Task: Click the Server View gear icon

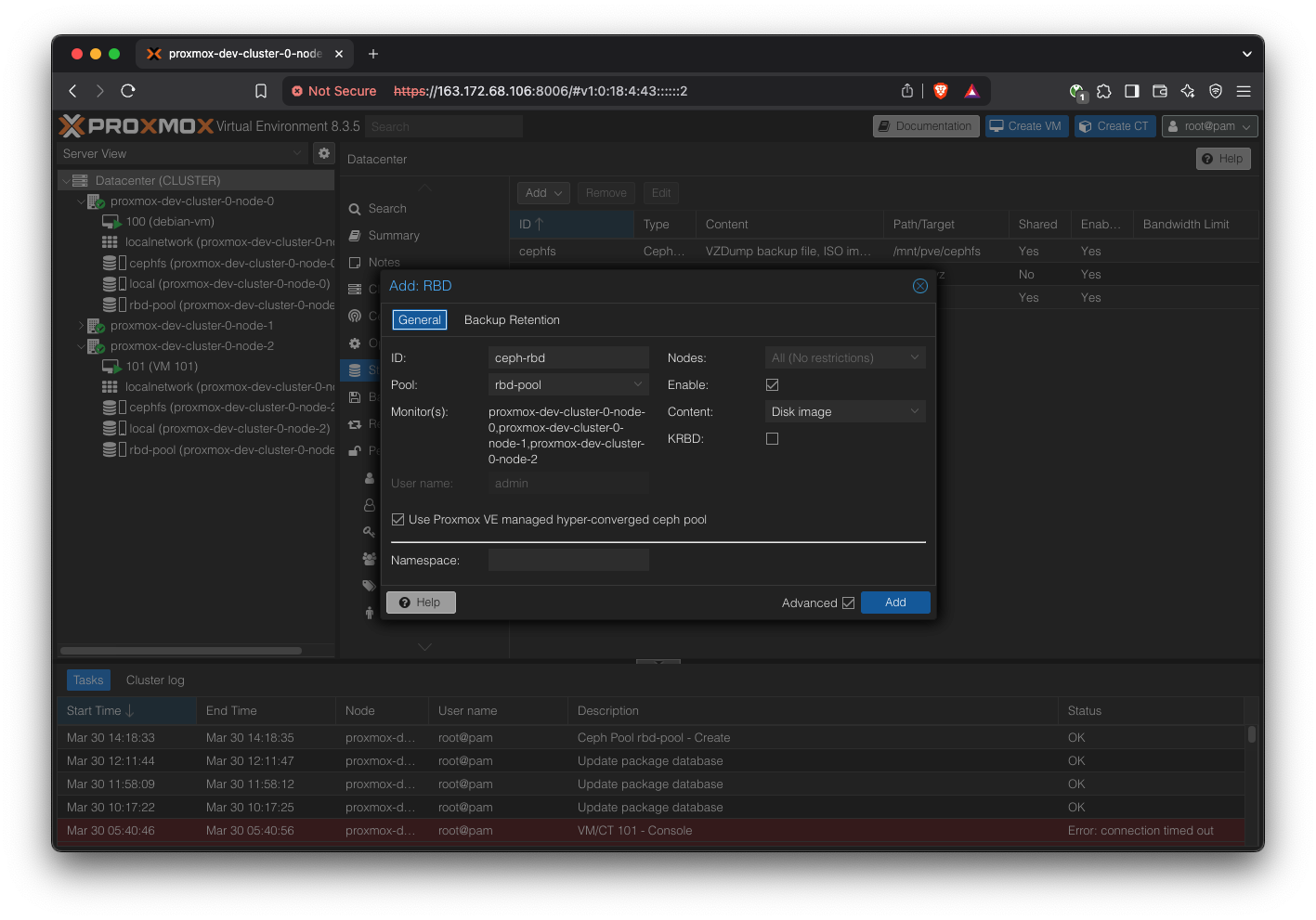Action: 324,153
